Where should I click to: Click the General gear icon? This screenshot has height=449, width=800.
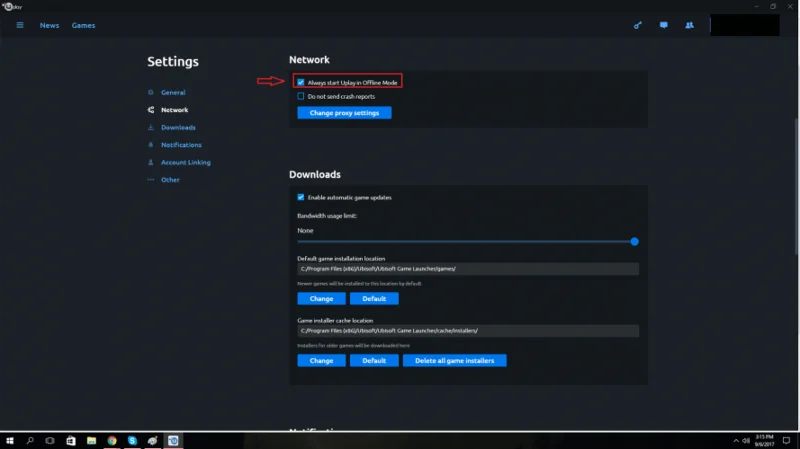151,92
